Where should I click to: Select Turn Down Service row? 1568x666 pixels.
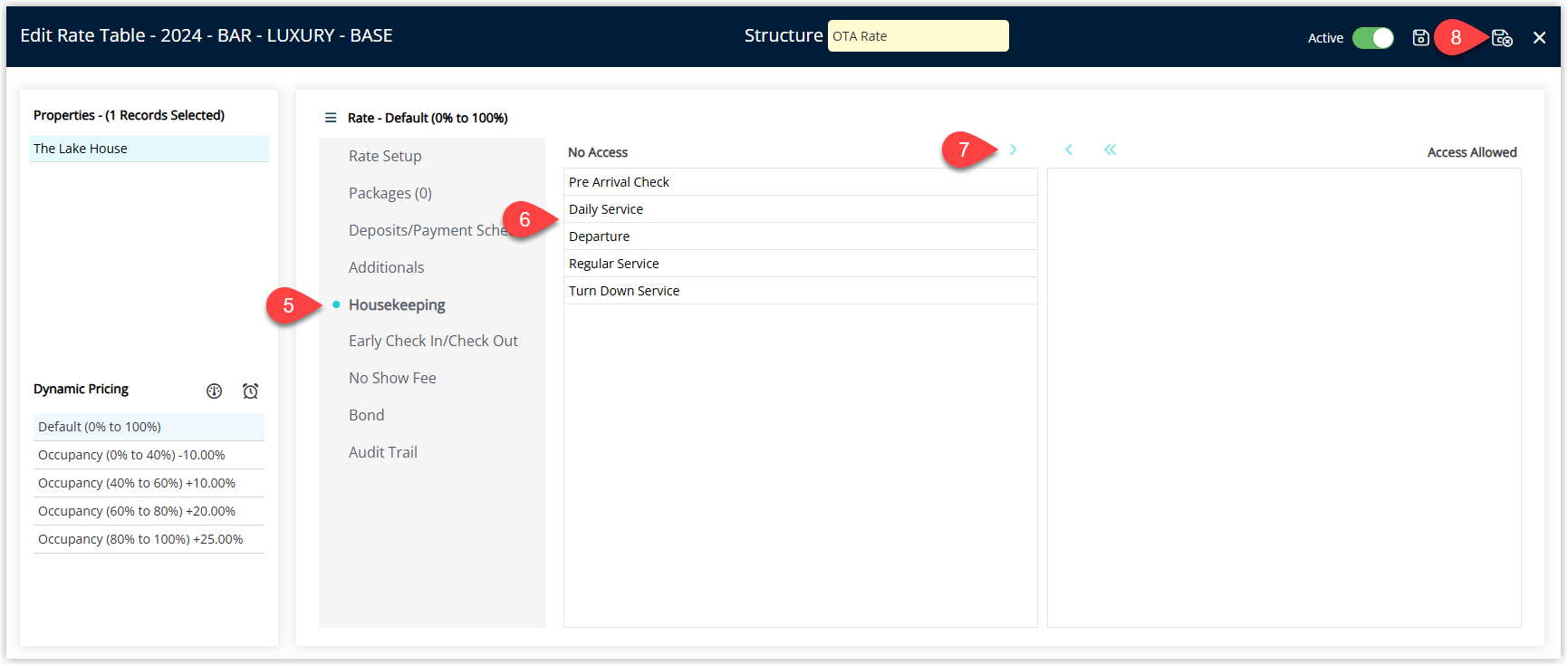[801, 291]
